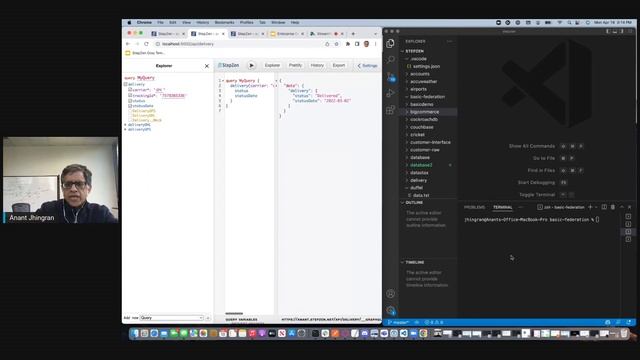Viewport: 640px width, 360px height.
Task: Open the Bookmarks menu in Chrome menu bar
Action: (224, 22)
